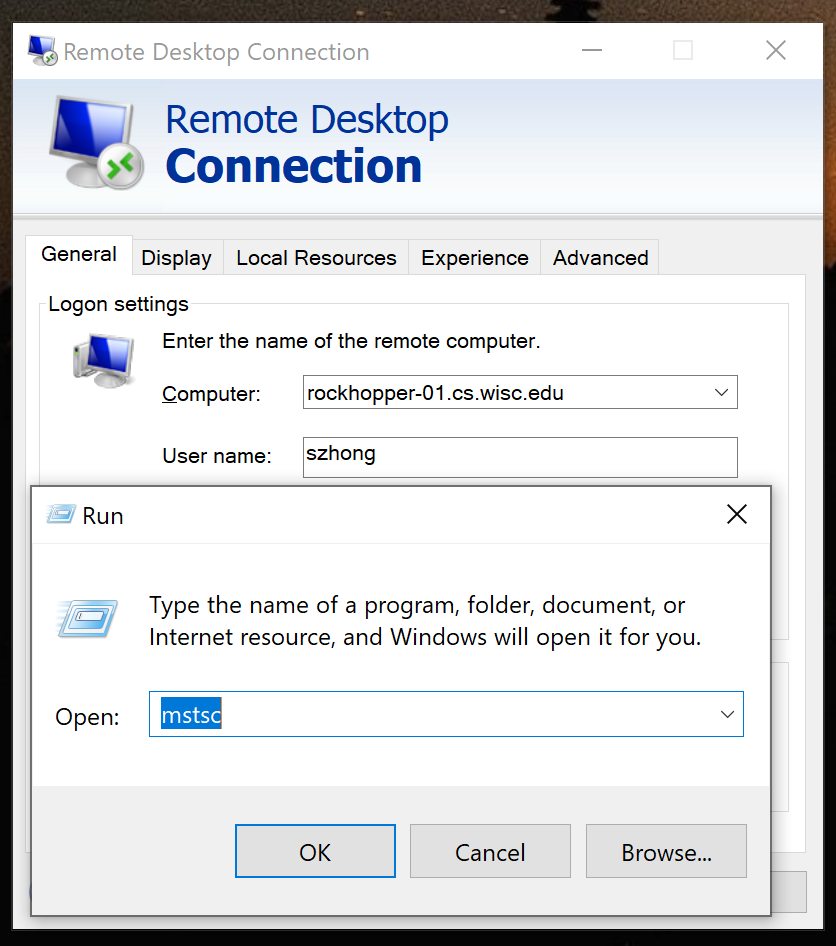836x946 pixels.
Task: Expand the Open history dropdown arrow
Action: click(x=728, y=714)
